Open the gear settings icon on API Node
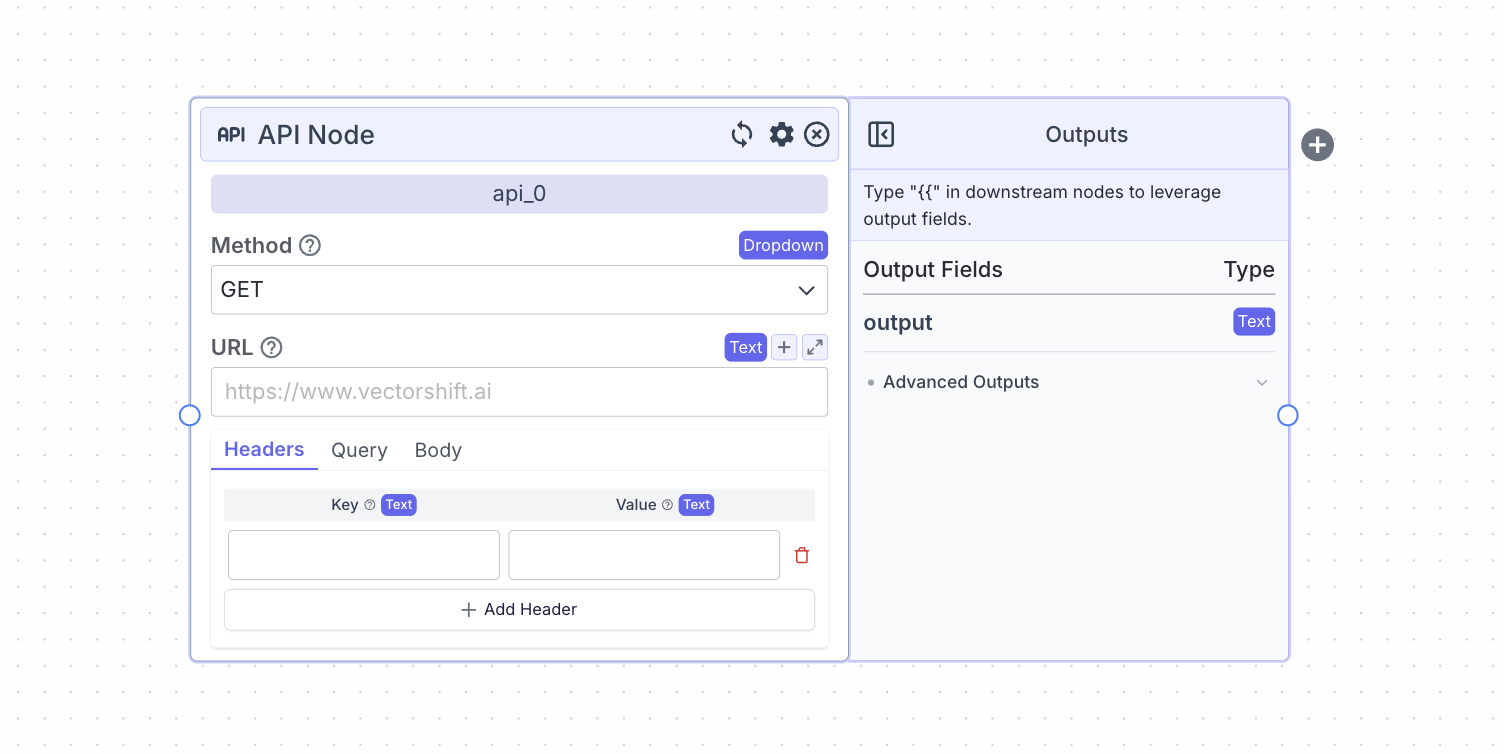1504x754 pixels. [x=781, y=134]
